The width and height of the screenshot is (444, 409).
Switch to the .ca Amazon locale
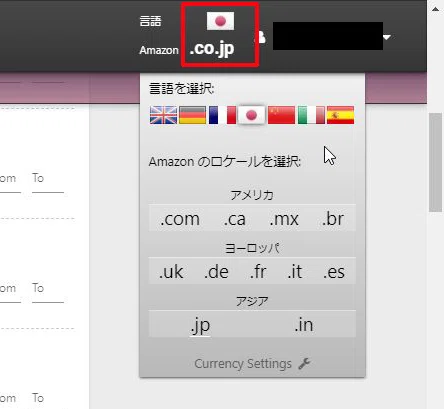pyautogui.click(x=234, y=219)
